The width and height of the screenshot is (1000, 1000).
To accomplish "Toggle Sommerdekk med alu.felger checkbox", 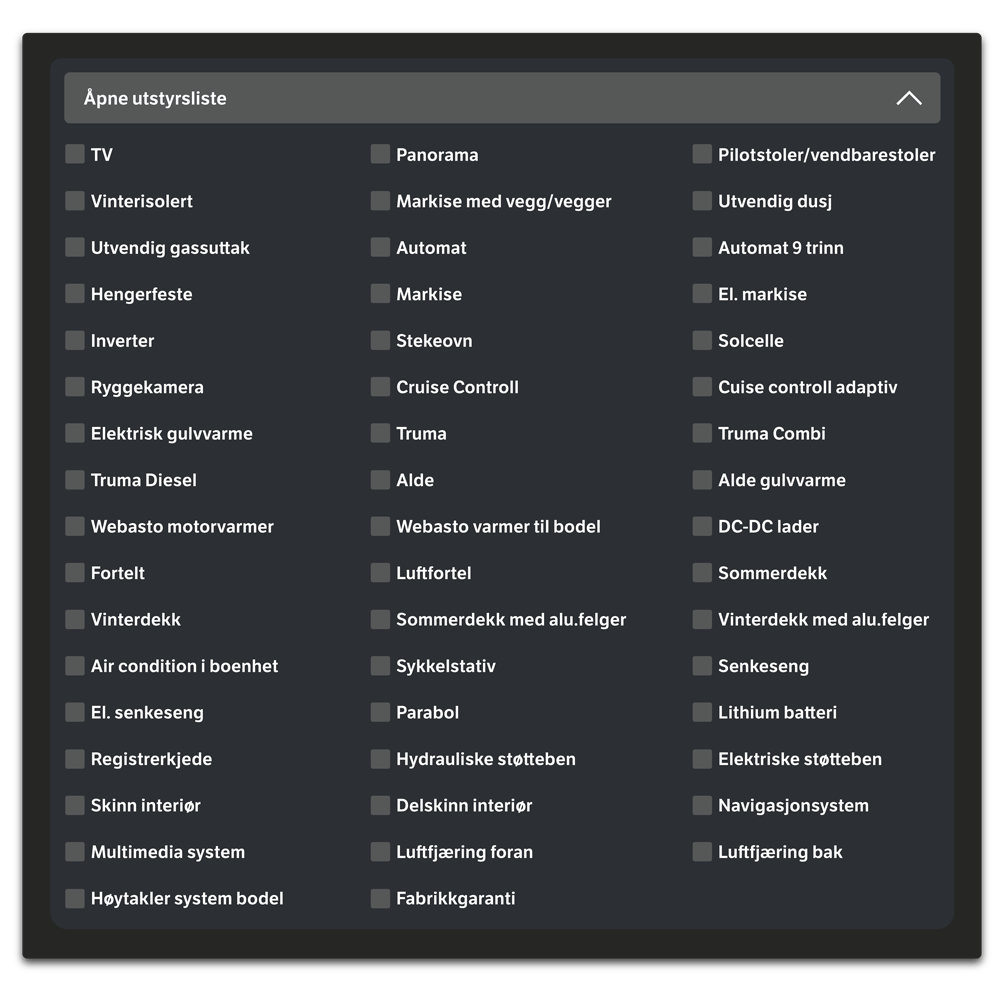I will tap(380, 619).
